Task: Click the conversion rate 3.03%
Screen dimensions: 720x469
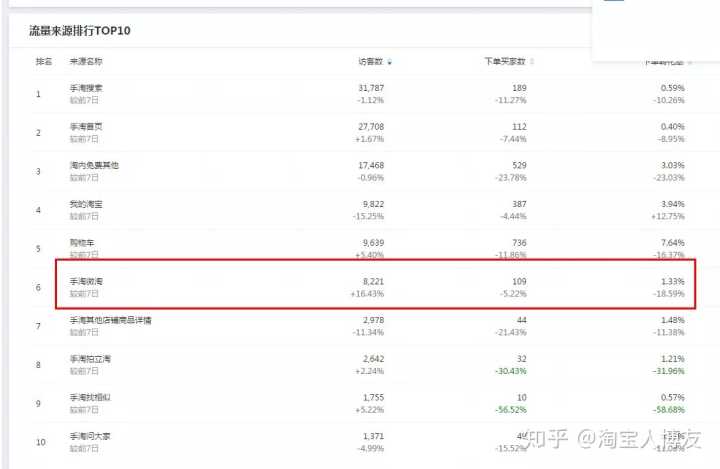Action: pyautogui.click(x=673, y=165)
